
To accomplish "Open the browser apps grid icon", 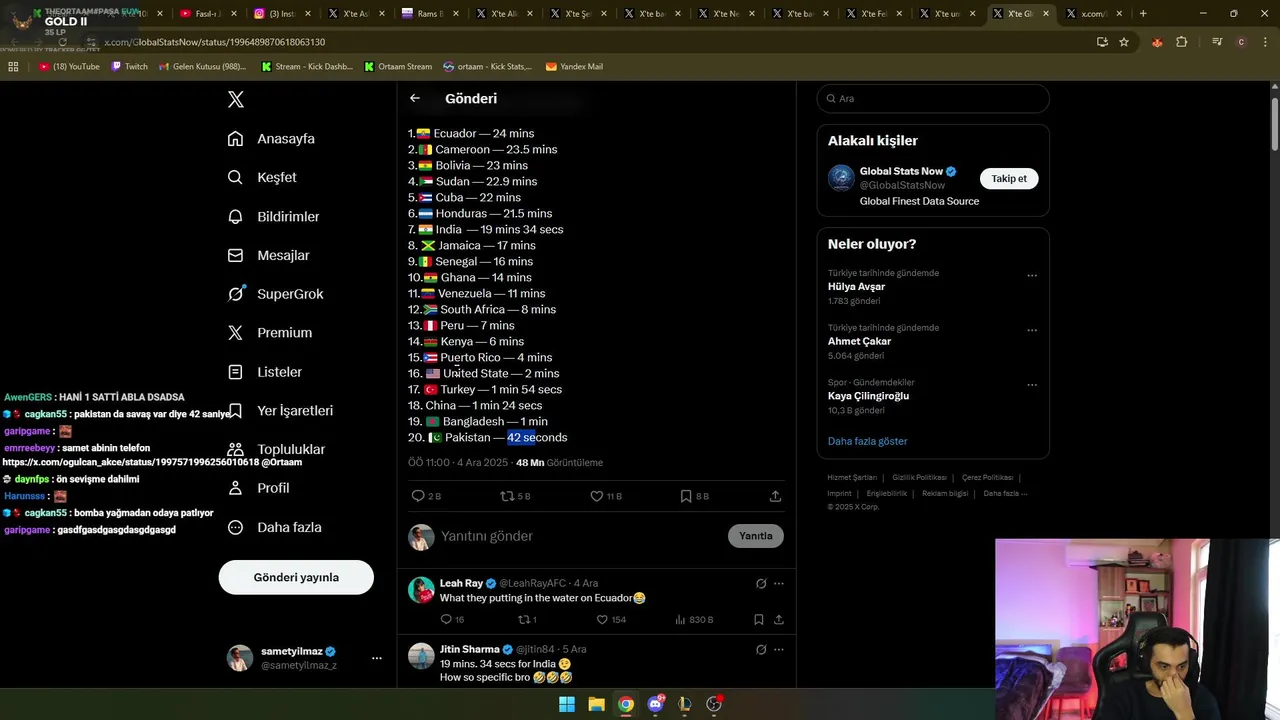I will click(x=13, y=67).
